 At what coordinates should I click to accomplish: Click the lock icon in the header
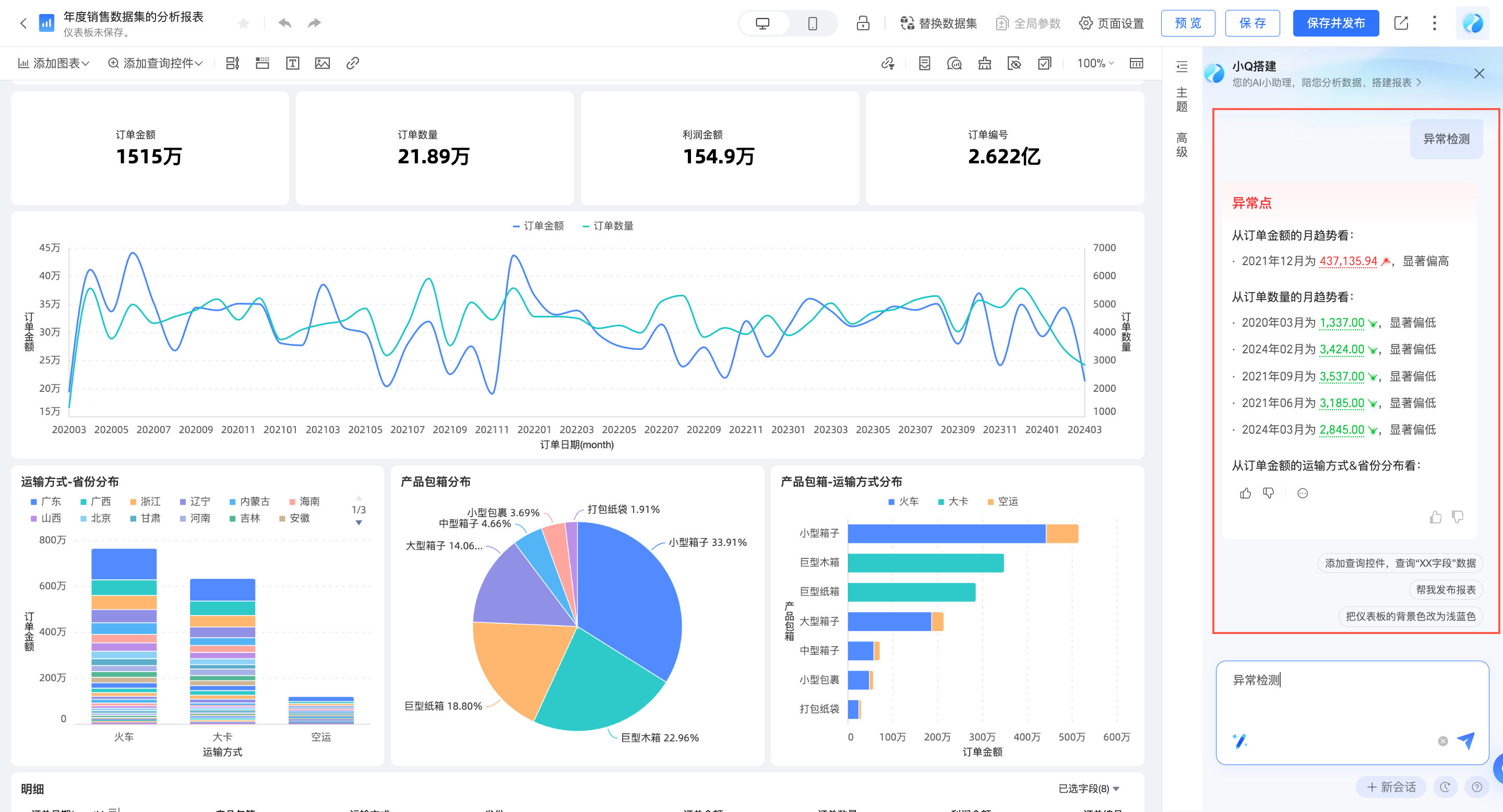[862, 23]
